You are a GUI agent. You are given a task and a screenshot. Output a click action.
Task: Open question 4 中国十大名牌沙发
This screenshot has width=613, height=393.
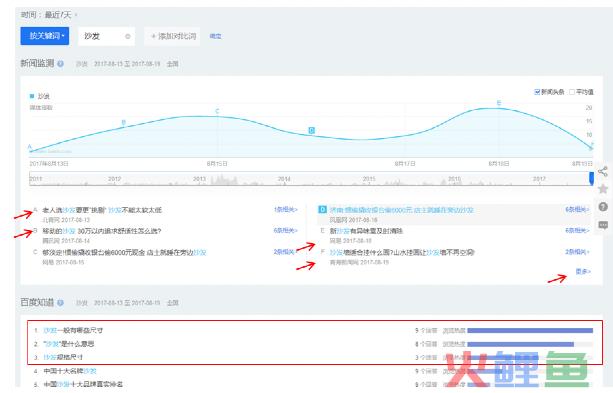[x=70, y=371]
